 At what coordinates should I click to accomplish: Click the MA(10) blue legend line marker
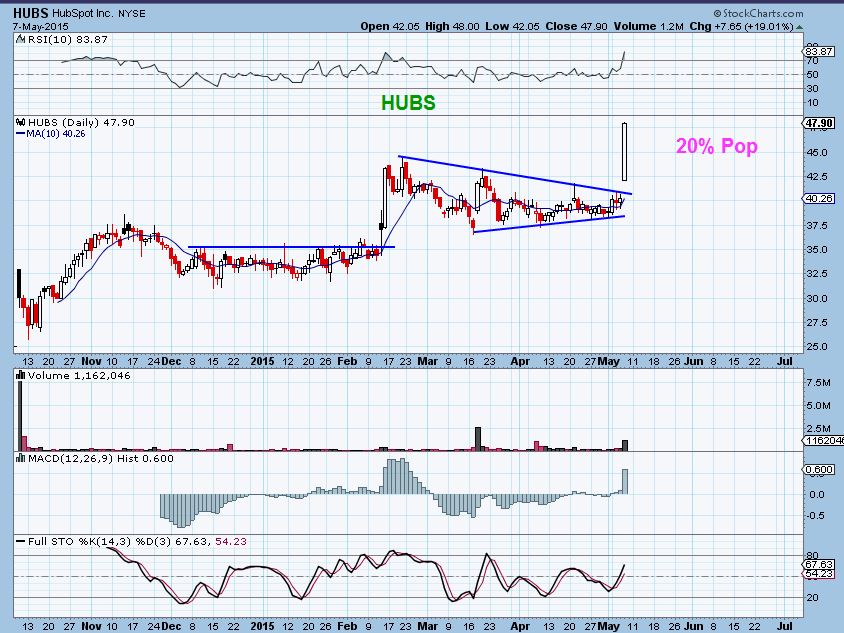(x=21, y=133)
